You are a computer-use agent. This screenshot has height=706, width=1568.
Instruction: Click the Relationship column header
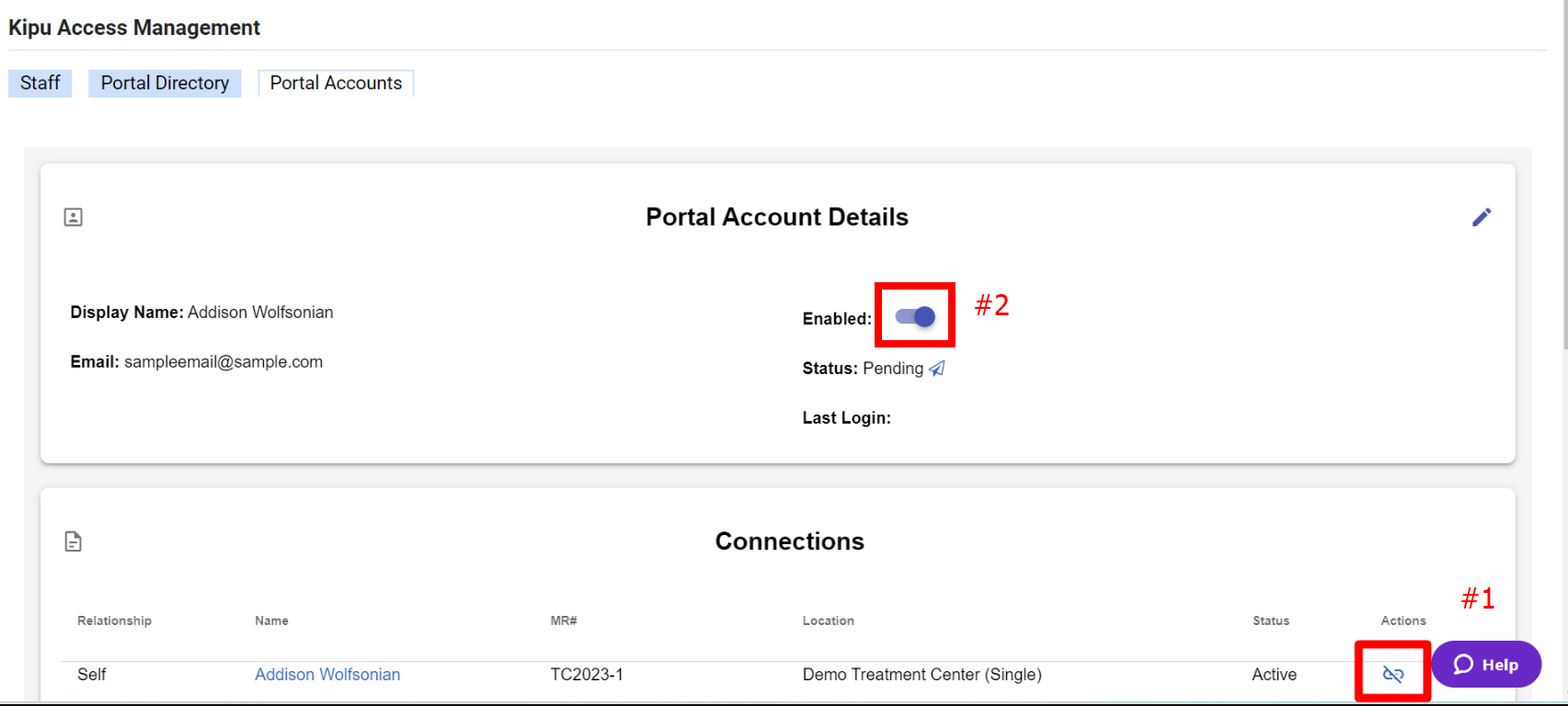[x=114, y=621]
